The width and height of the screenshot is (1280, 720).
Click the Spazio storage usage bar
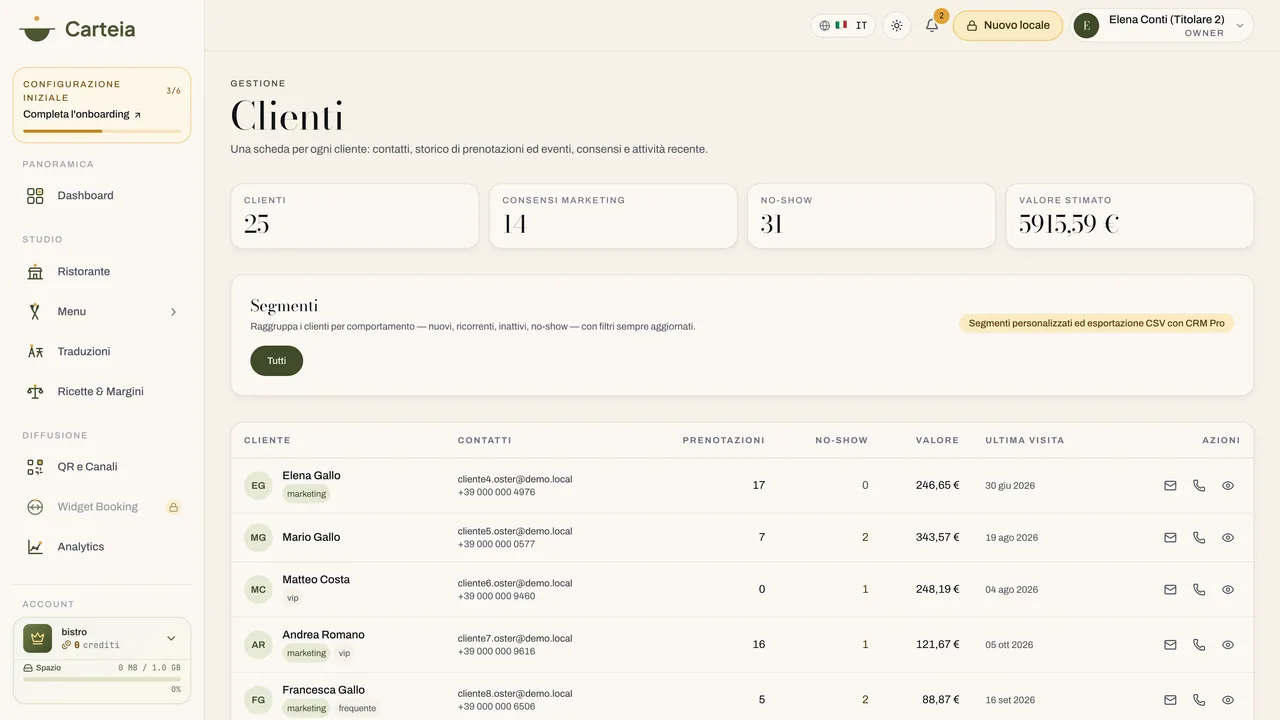point(102,679)
